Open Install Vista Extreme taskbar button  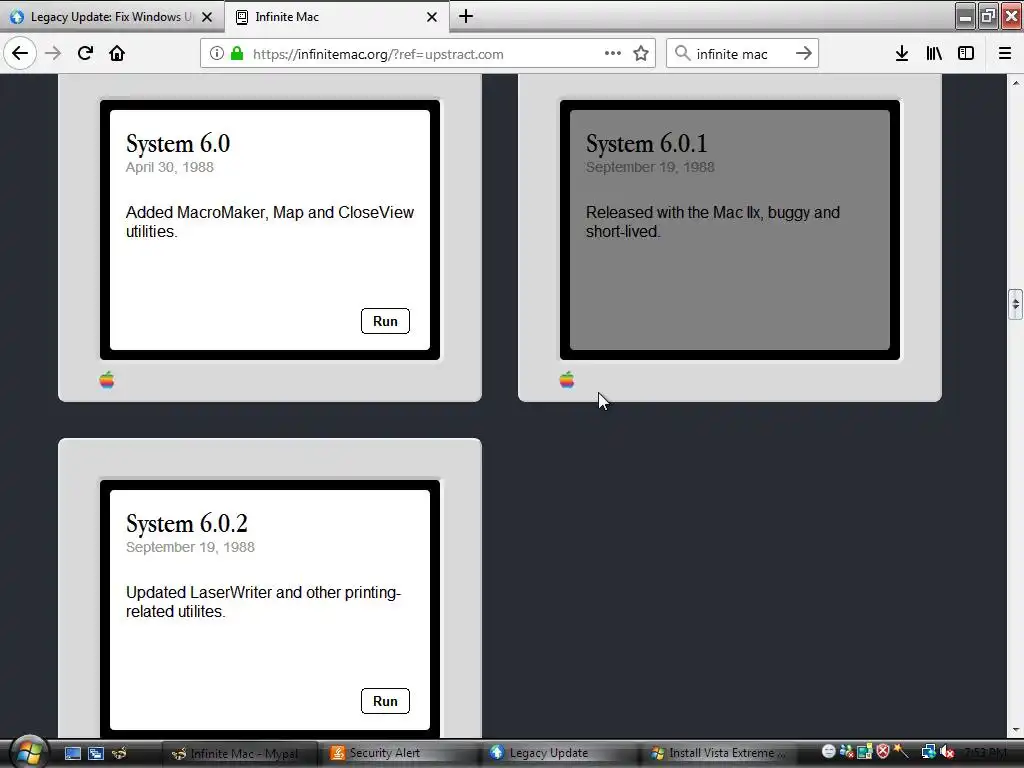pyautogui.click(x=720, y=753)
